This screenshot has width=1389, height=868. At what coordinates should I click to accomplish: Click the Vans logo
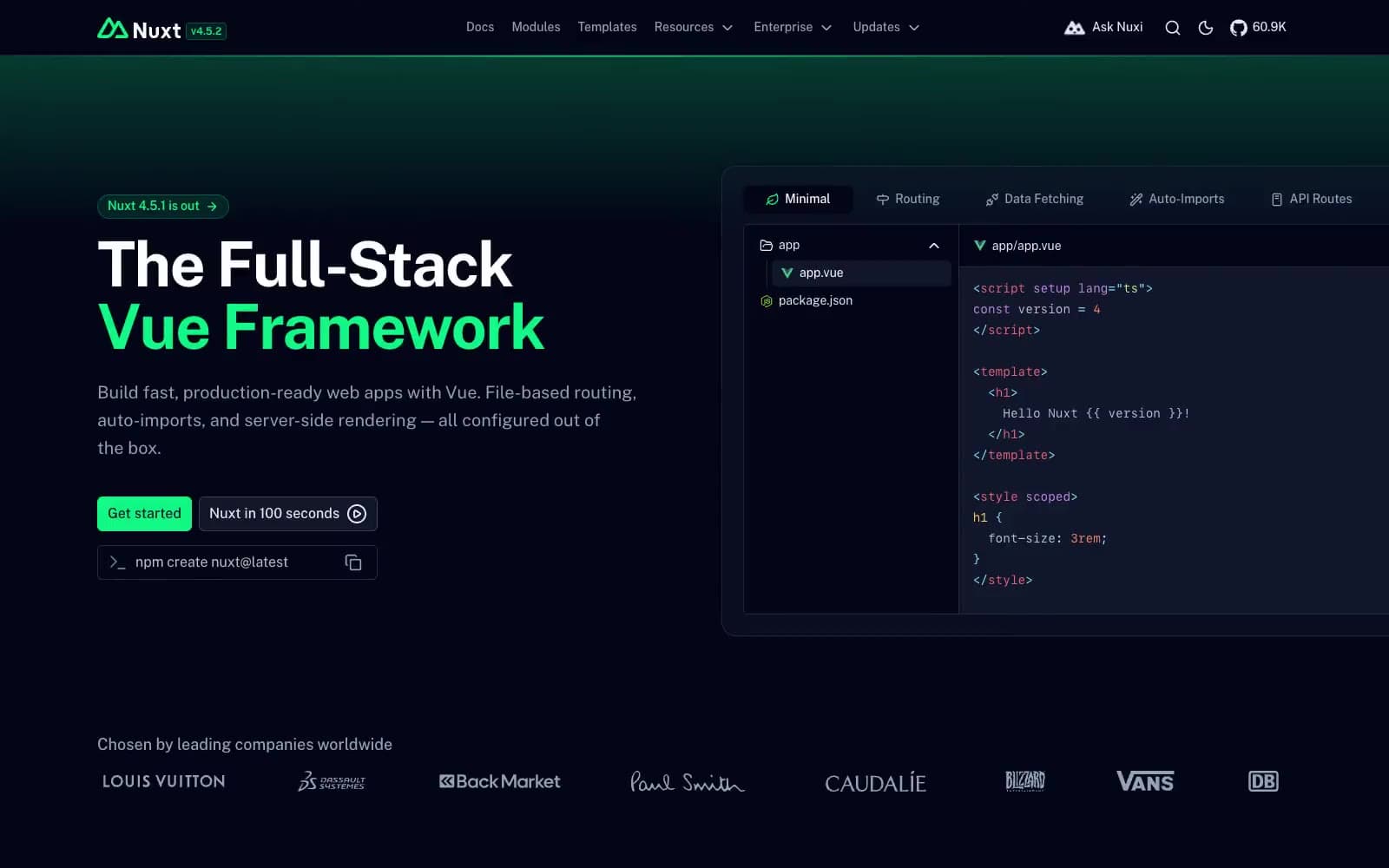point(1145,781)
